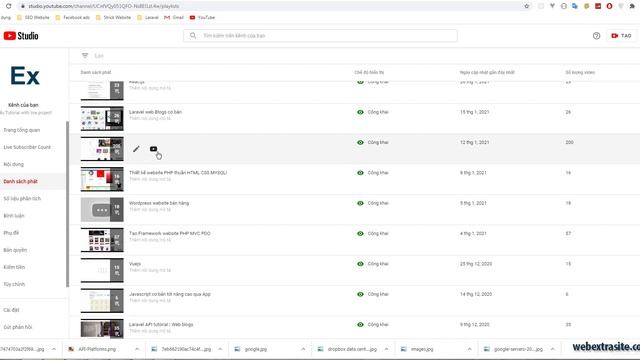Viewport: 640px width, 360px height.
Task: Click the sidebar vertical scrollbar
Action: click(67, 204)
